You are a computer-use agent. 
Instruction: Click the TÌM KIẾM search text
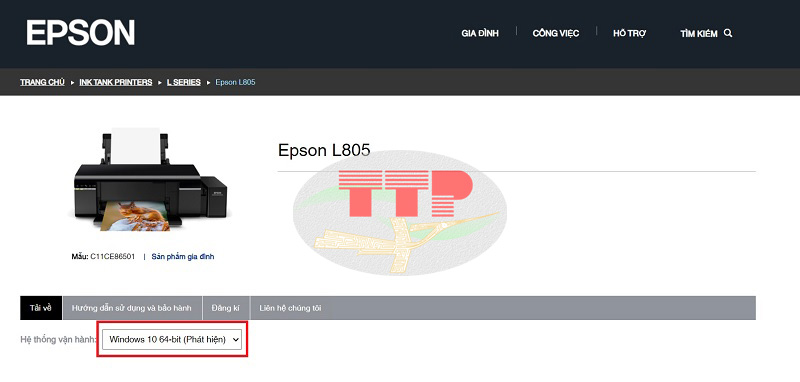(698, 34)
